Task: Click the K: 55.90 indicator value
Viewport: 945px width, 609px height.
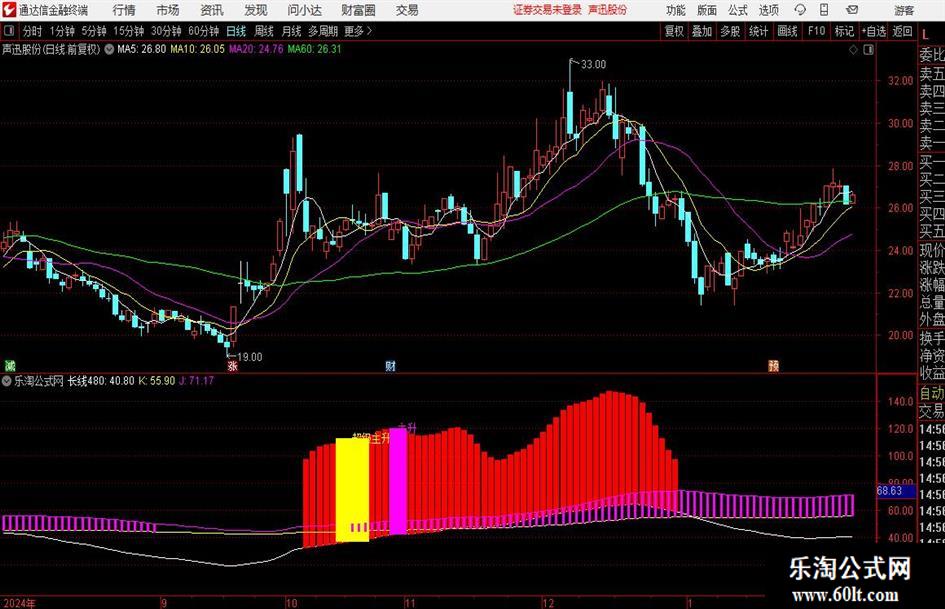Action: pos(157,381)
